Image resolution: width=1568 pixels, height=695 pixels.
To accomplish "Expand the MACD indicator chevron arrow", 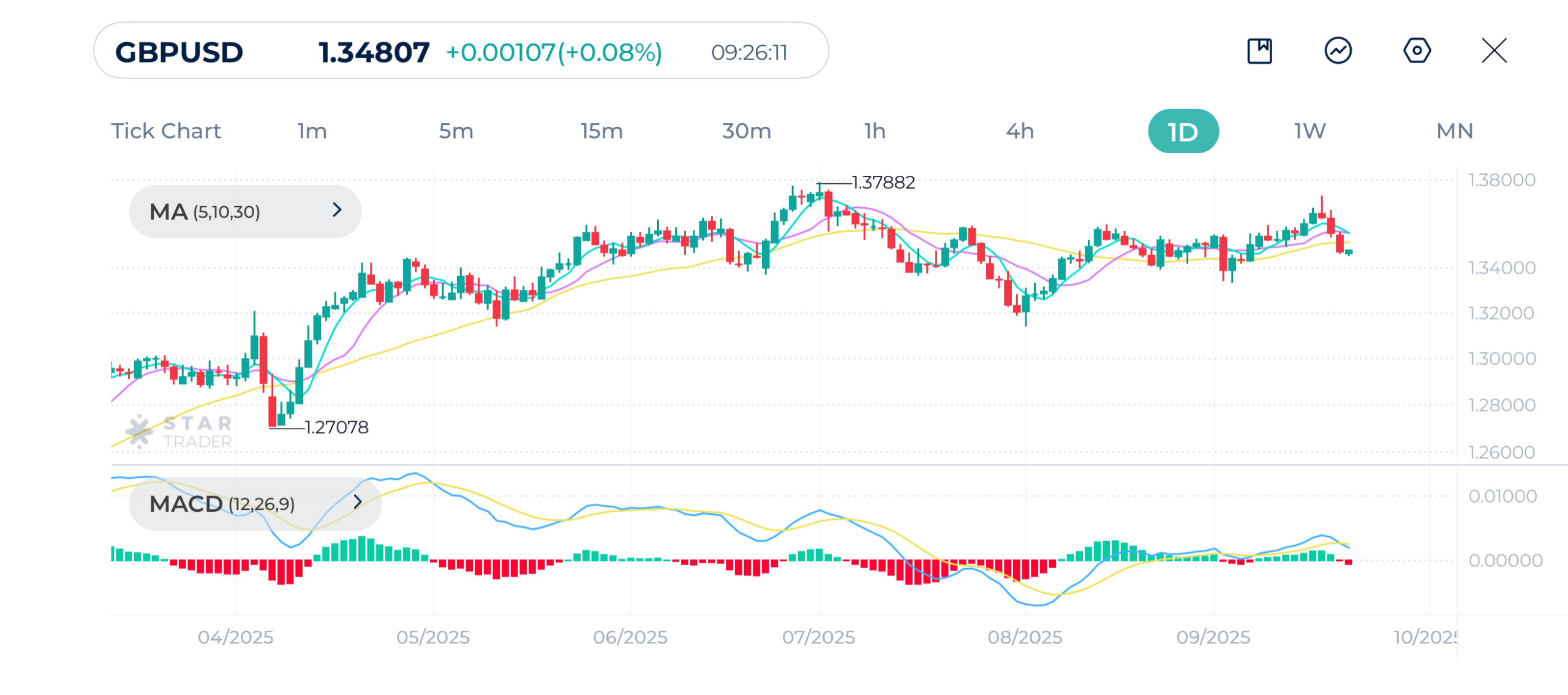I will coord(358,503).
